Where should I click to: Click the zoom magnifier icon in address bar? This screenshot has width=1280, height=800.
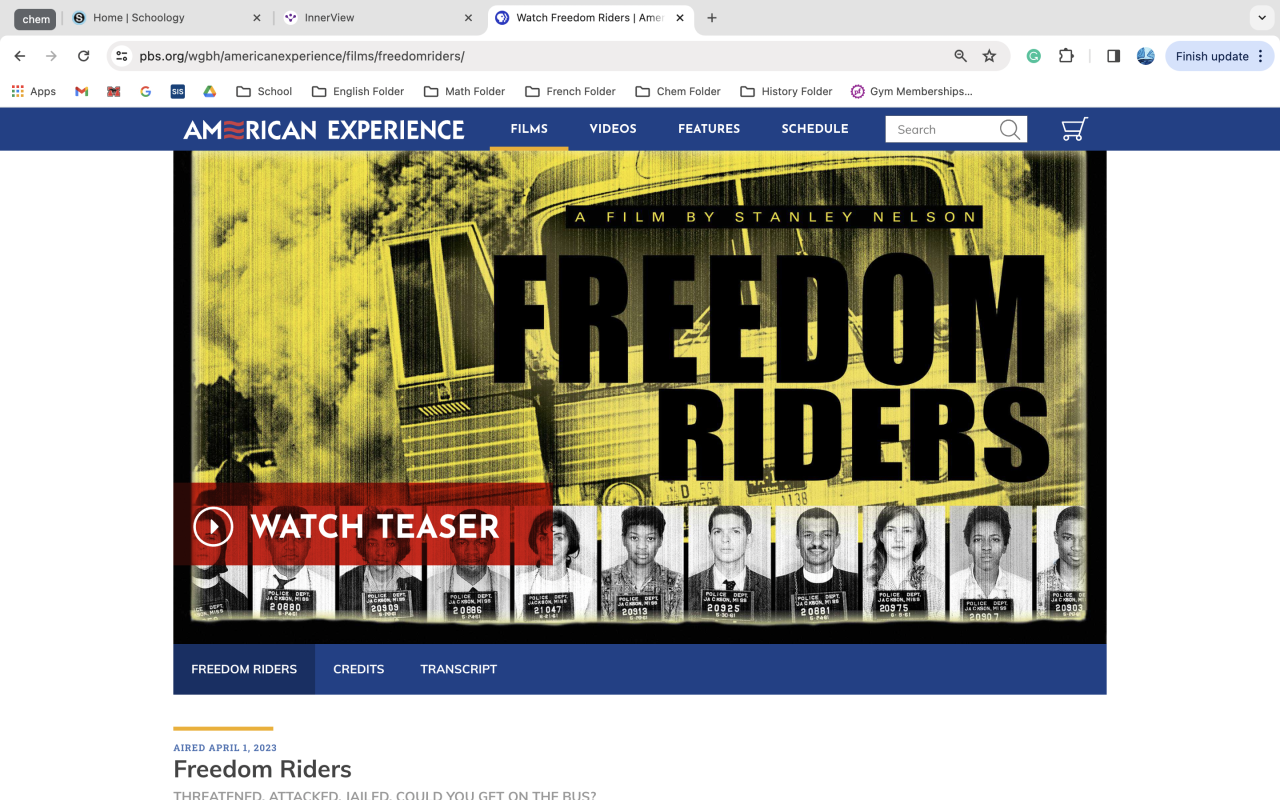960,56
